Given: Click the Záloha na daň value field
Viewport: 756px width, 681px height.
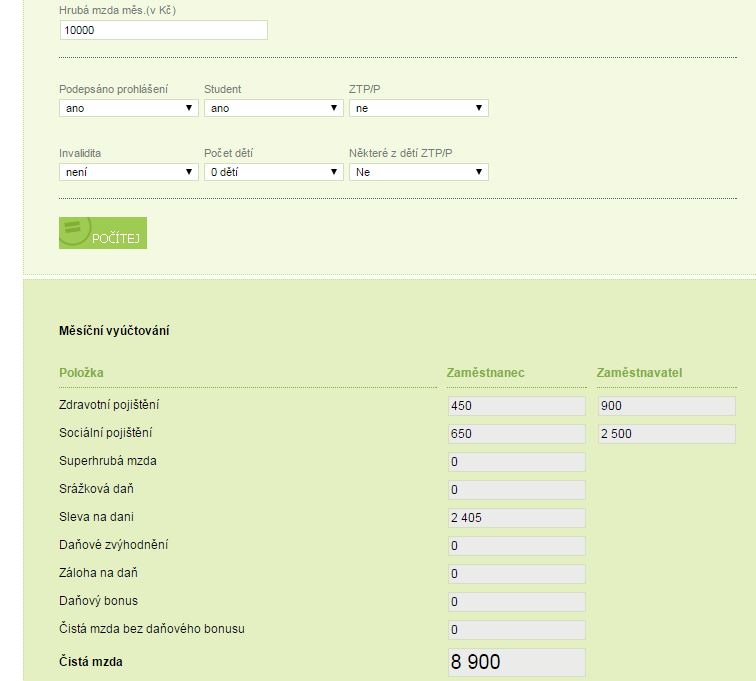Looking at the screenshot, I should (515, 574).
